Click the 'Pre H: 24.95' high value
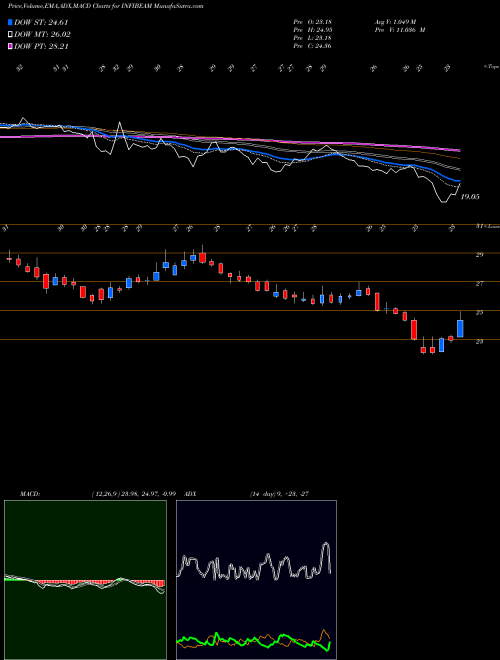The width and height of the screenshot is (500, 660). click(312, 30)
